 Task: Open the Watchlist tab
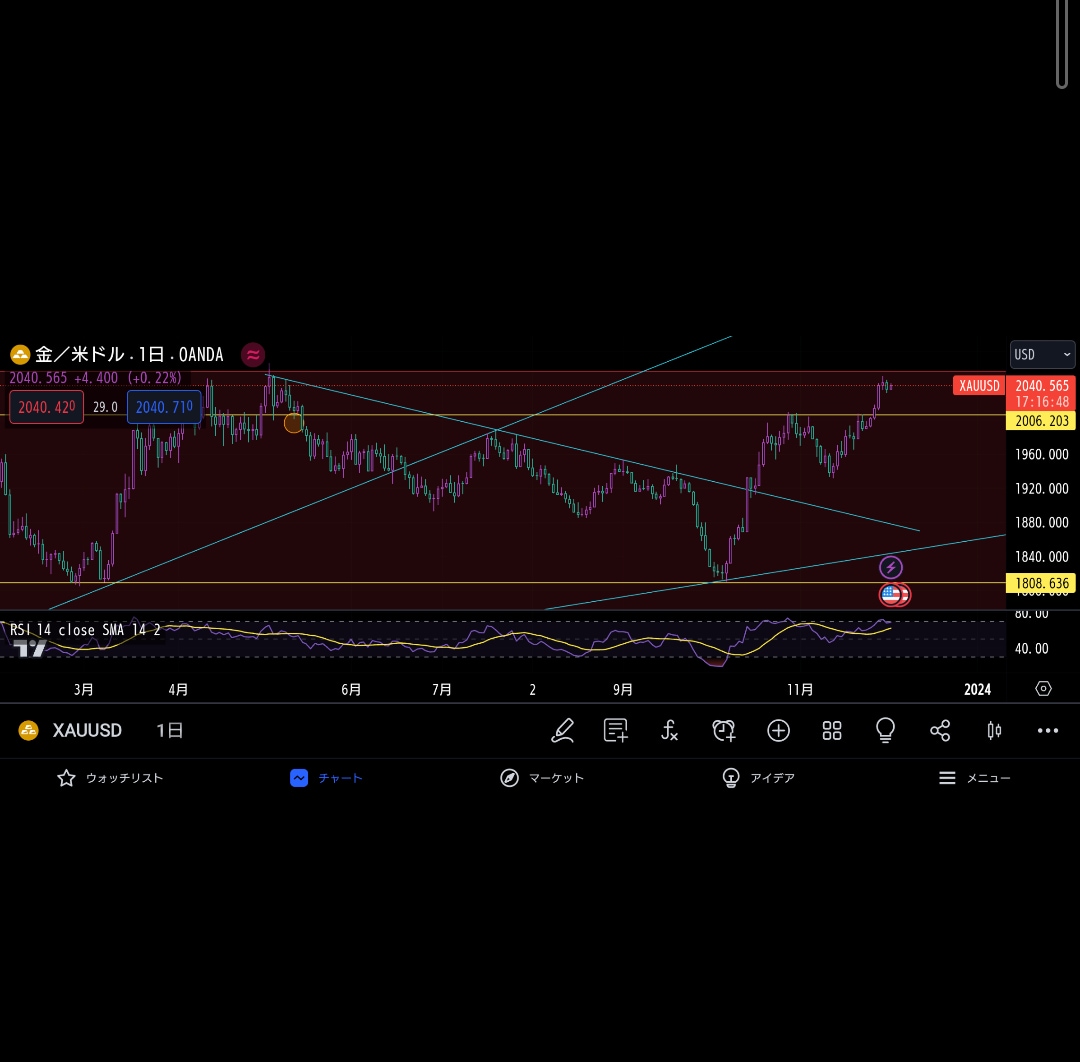pyautogui.click(x=110, y=778)
